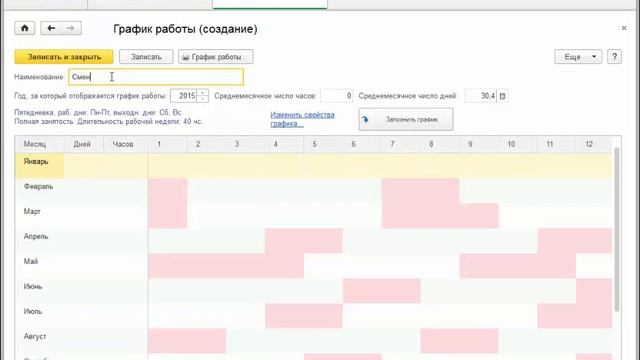The width and height of the screenshot is (640, 360).
Task: Select the Январь row
Action: [313, 165]
